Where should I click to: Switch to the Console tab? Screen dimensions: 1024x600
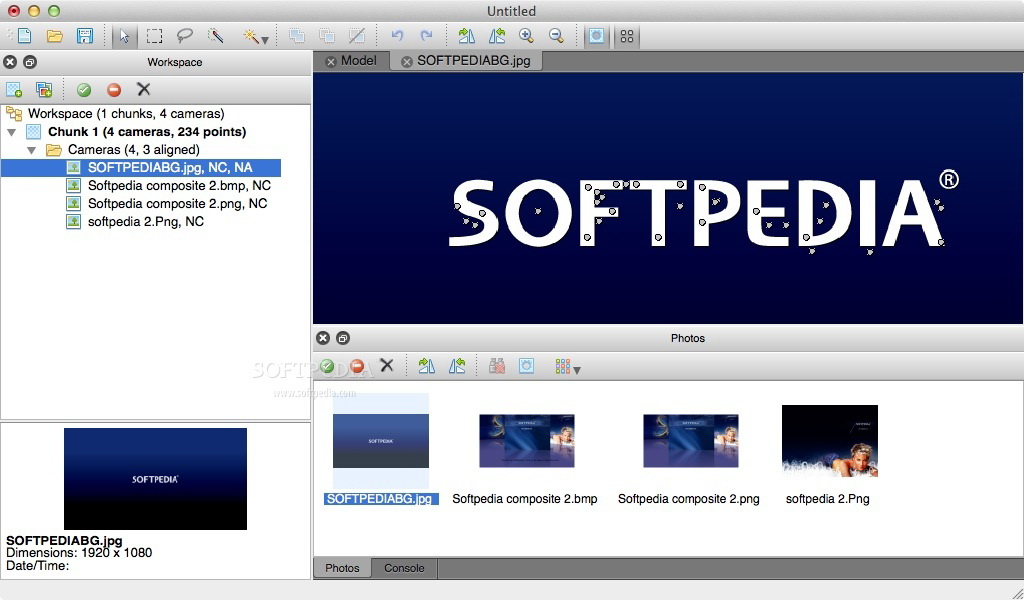404,568
